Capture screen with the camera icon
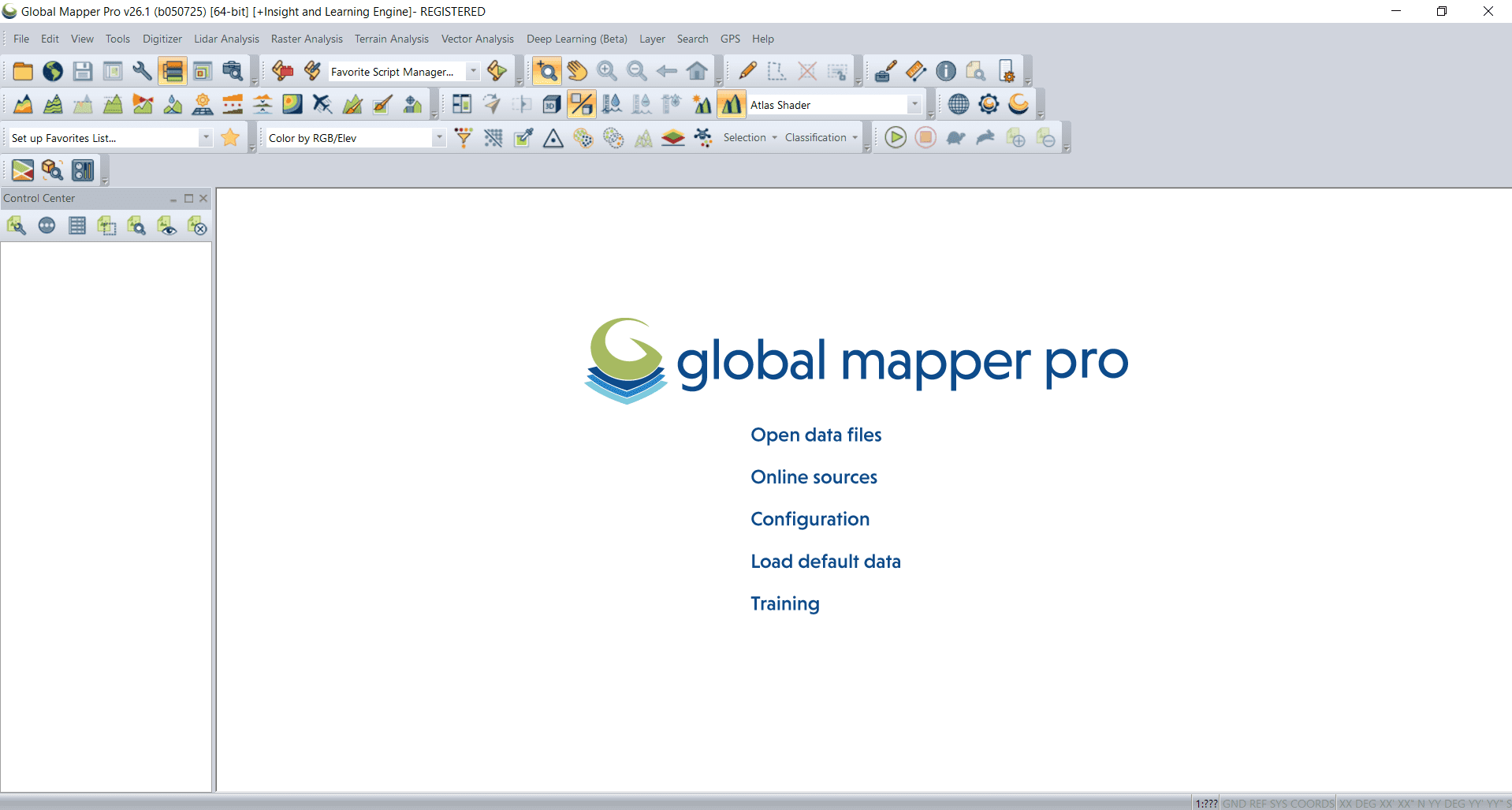This screenshot has height=810, width=1512. [x=233, y=71]
